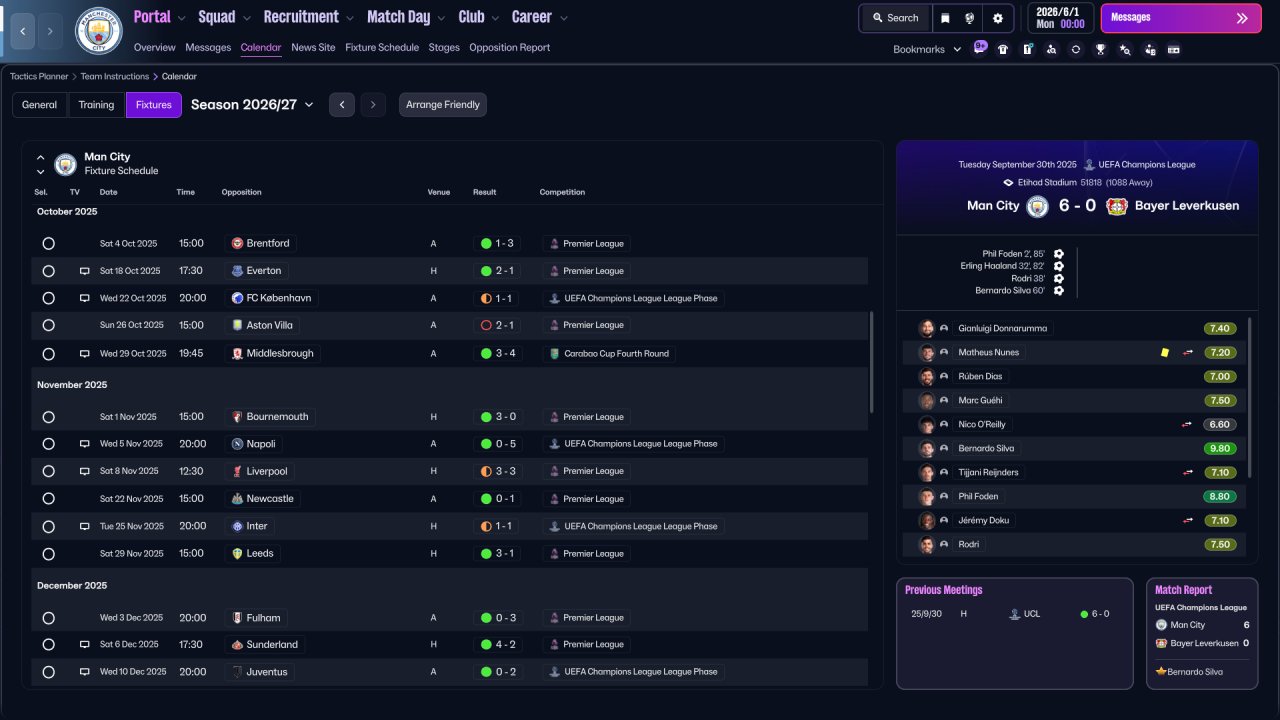This screenshot has height=720, width=1280.
Task: Open the News Site tab
Action: click(313, 47)
